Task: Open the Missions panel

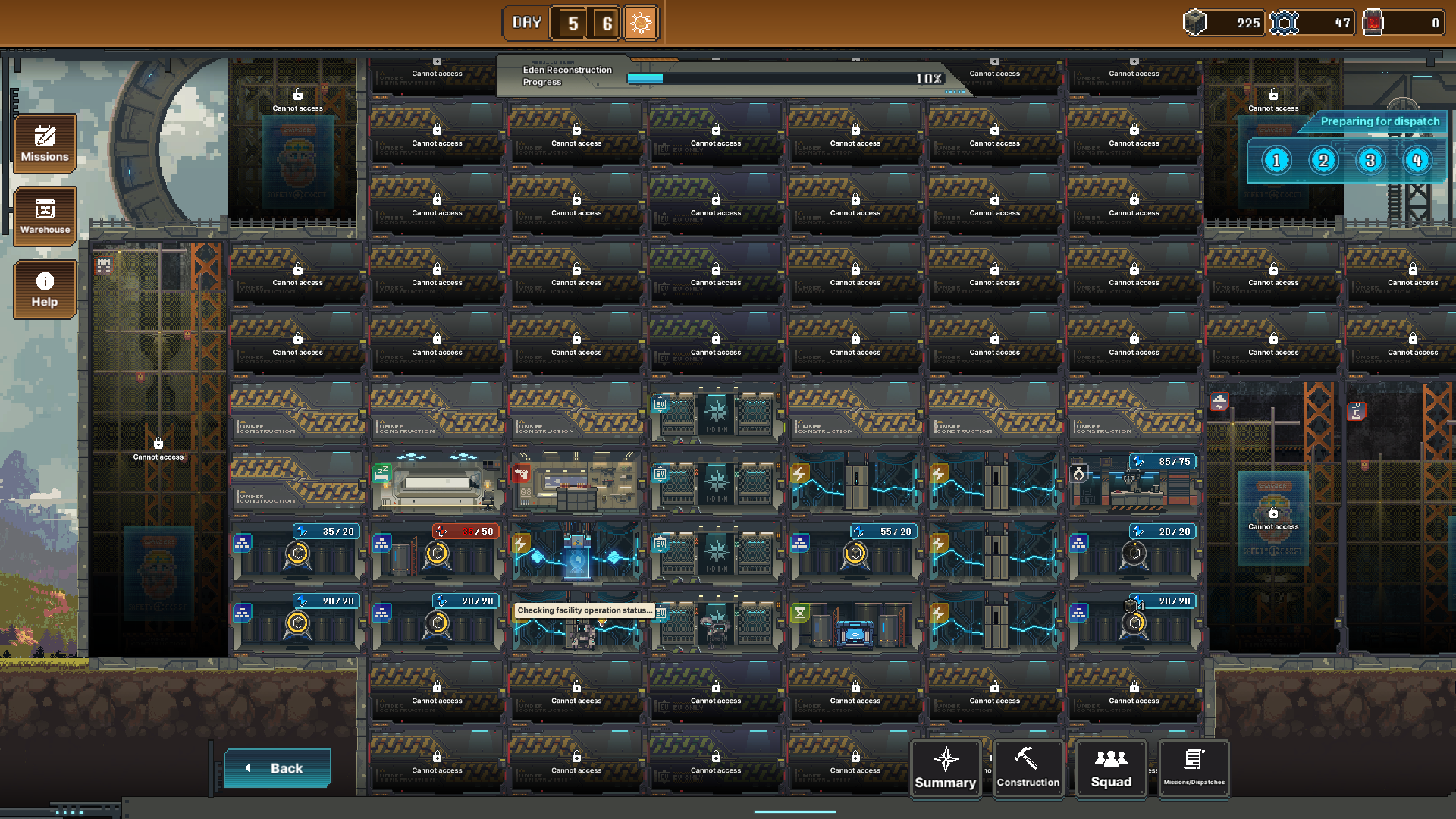Action: pyautogui.click(x=45, y=144)
